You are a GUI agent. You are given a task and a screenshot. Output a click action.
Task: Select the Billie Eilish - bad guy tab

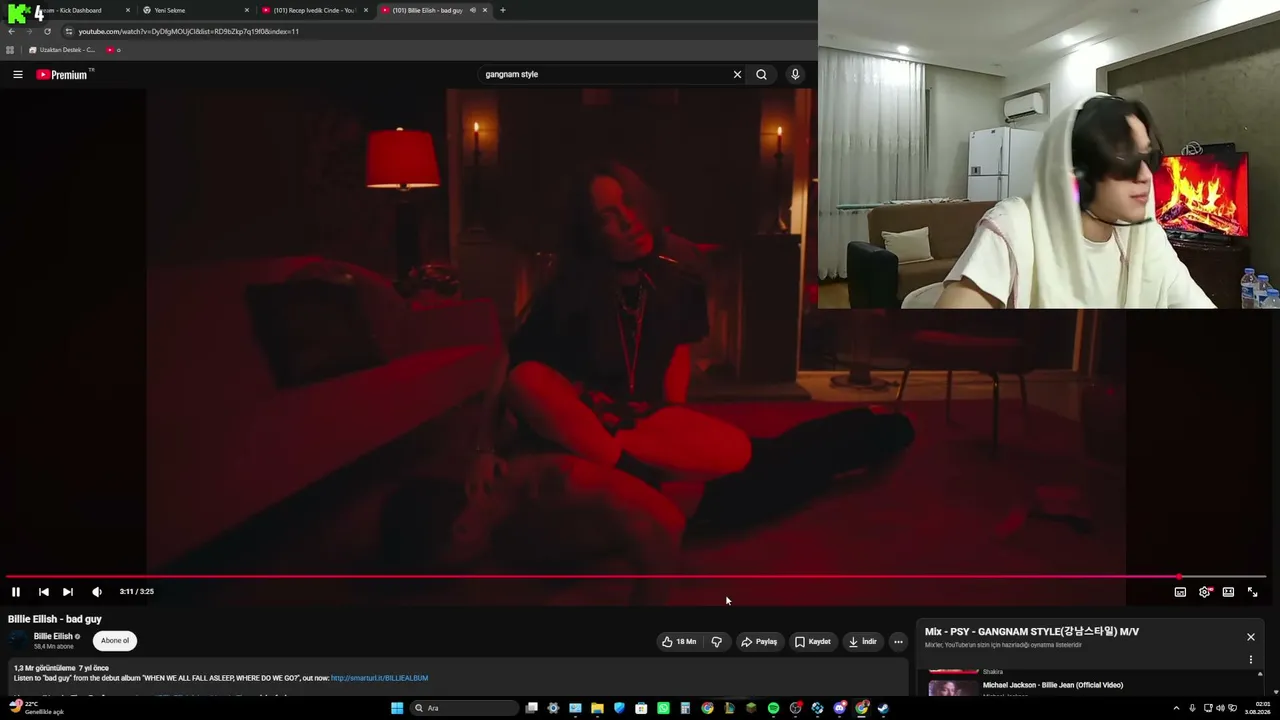(434, 10)
